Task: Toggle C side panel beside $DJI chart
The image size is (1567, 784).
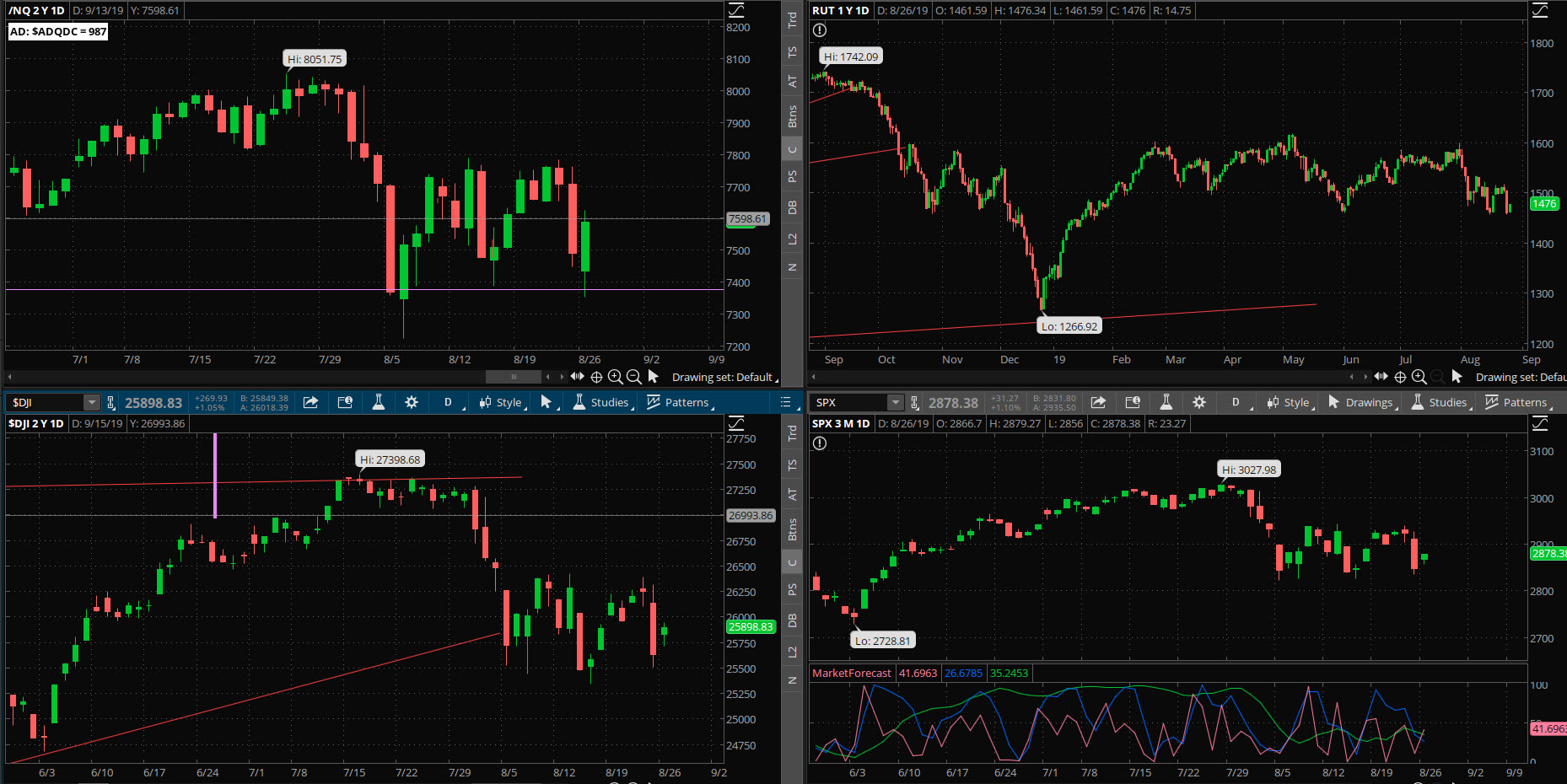Action: tap(792, 562)
